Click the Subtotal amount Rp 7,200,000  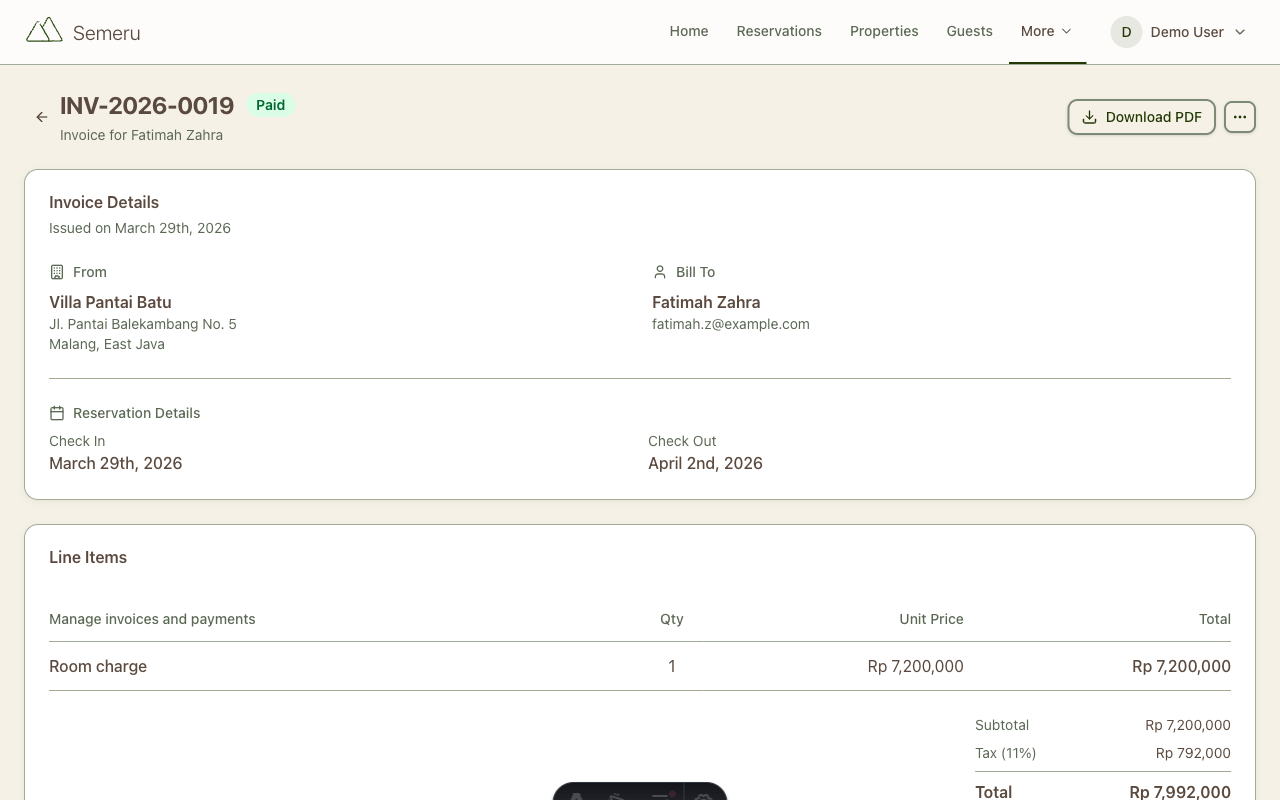(1188, 725)
